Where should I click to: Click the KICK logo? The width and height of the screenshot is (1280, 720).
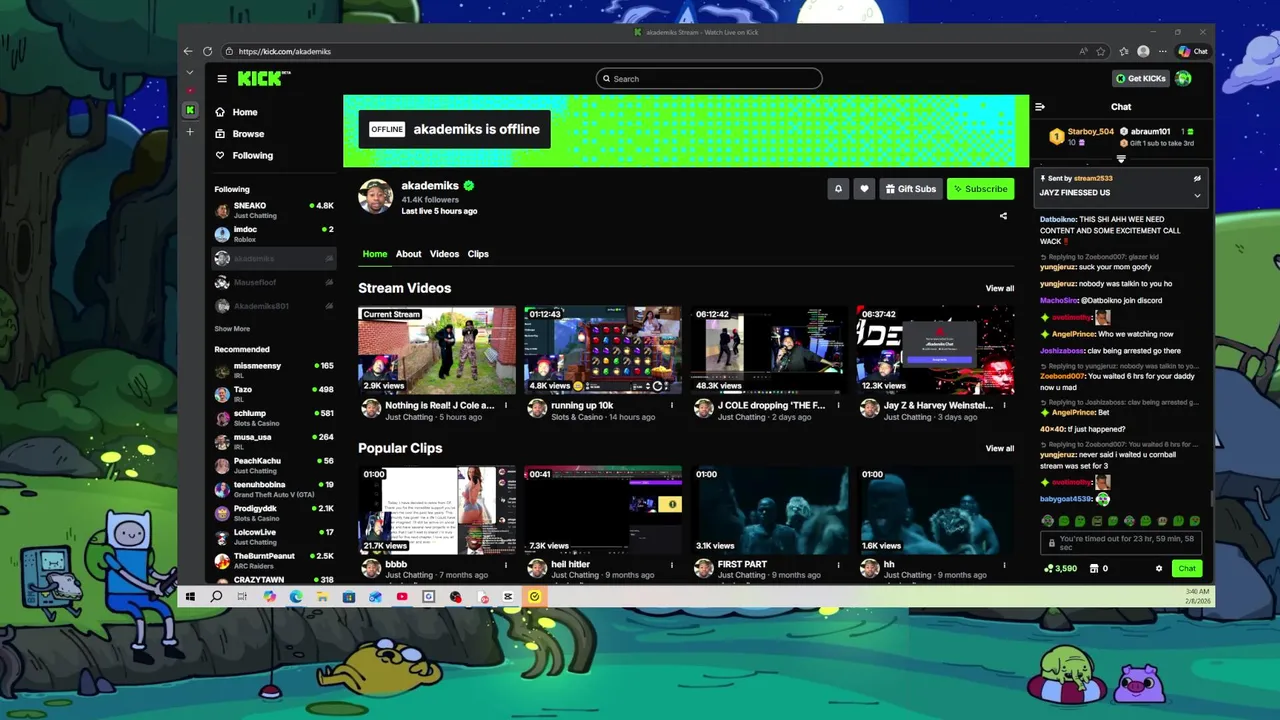point(263,78)
